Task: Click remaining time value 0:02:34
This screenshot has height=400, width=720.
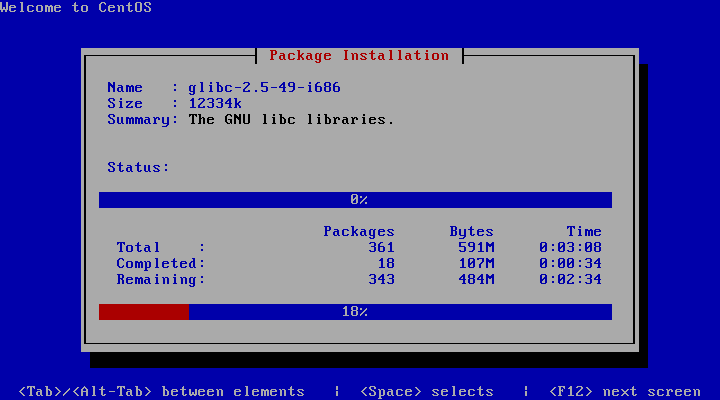Action: [570, 279]
